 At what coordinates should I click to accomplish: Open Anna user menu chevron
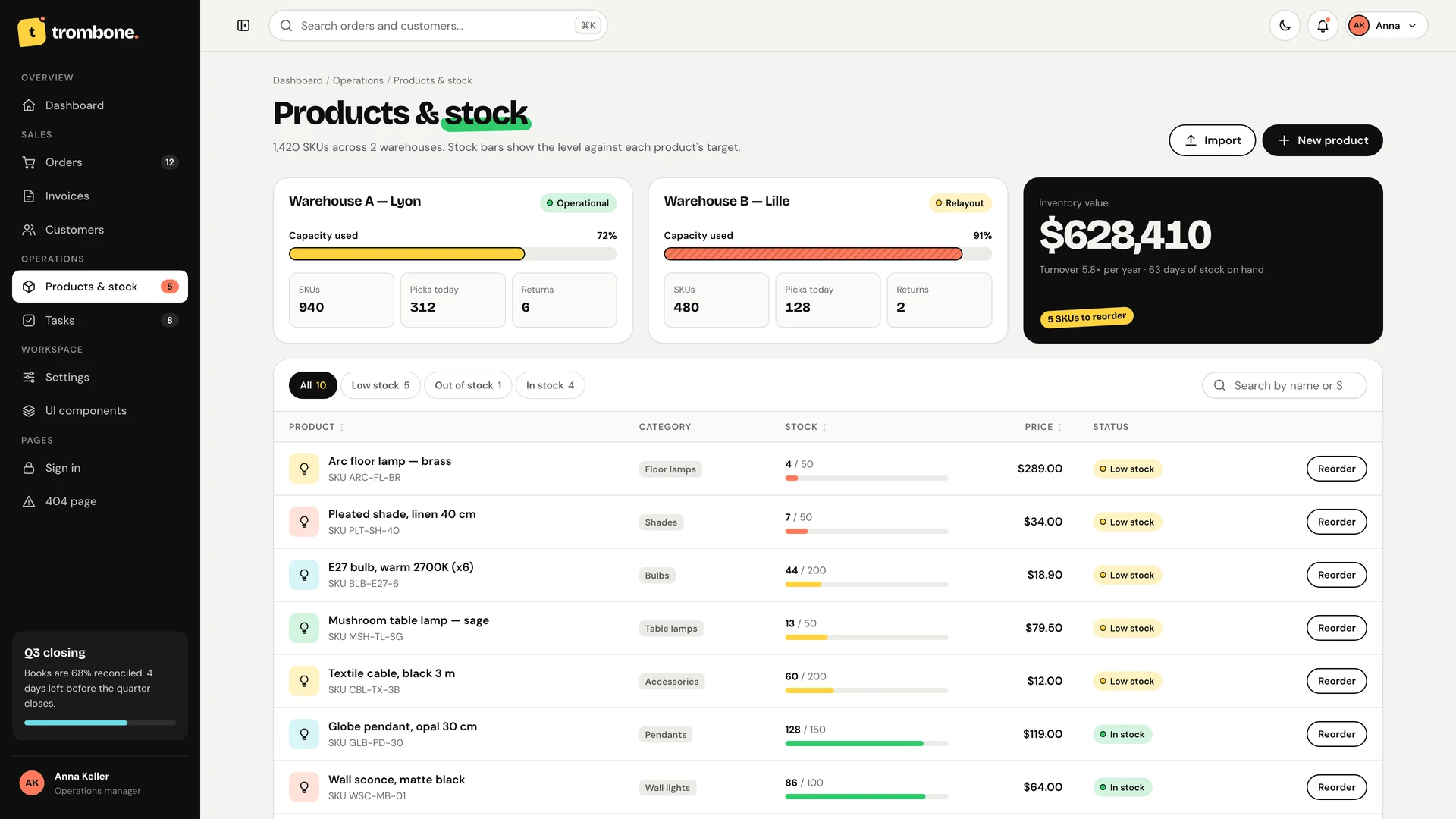click(x=1413, y=26)
